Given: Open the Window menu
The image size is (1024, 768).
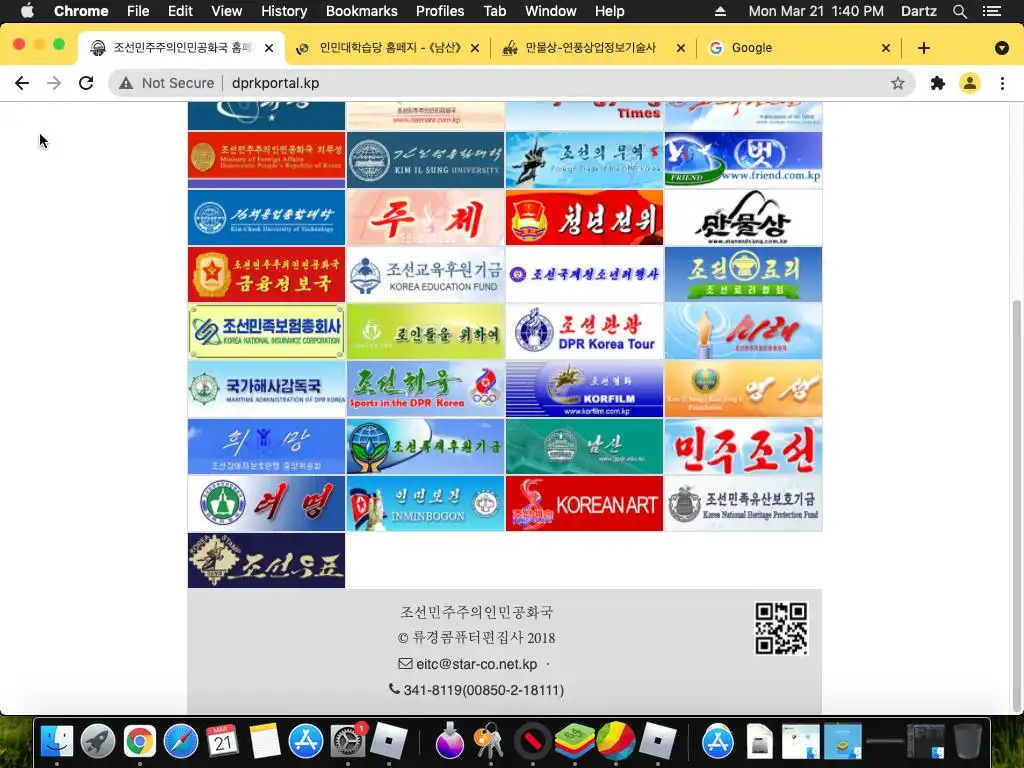Looking at the screenshot, I should (x=550, y=11).
